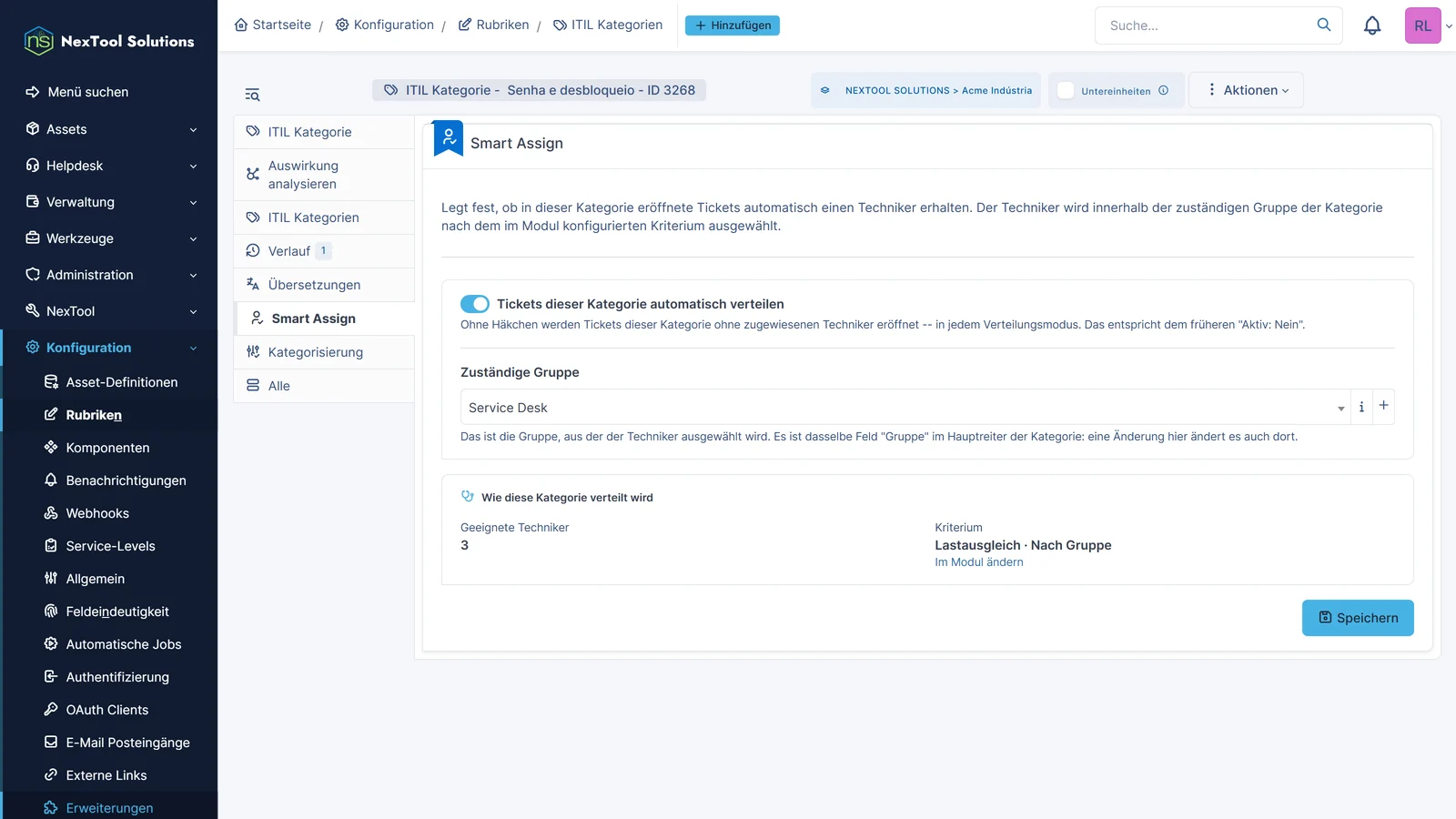Disable automatic ticket distribution toggle
This screenshot has width=1456, height=819.
[x=475, y=304]
